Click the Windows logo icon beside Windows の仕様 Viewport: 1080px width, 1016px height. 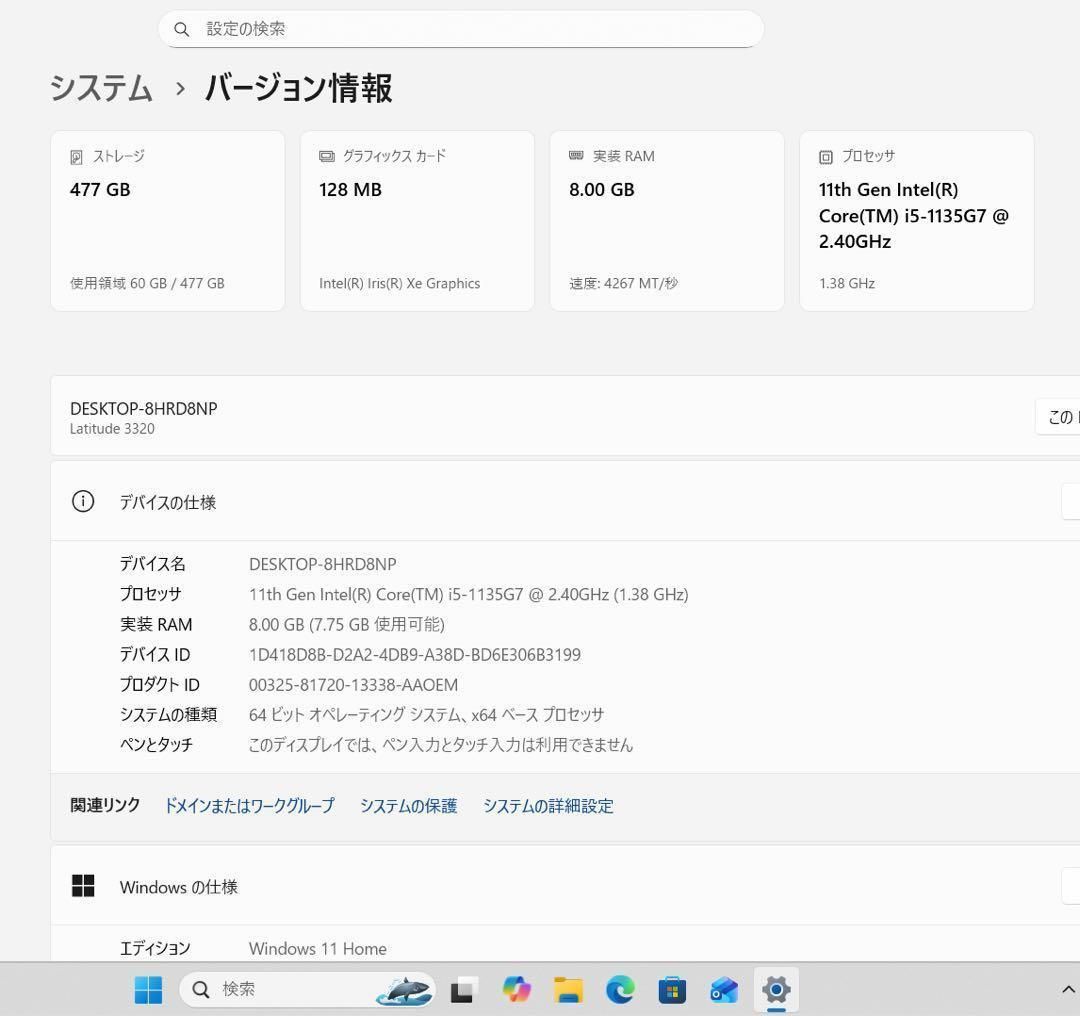83,885
